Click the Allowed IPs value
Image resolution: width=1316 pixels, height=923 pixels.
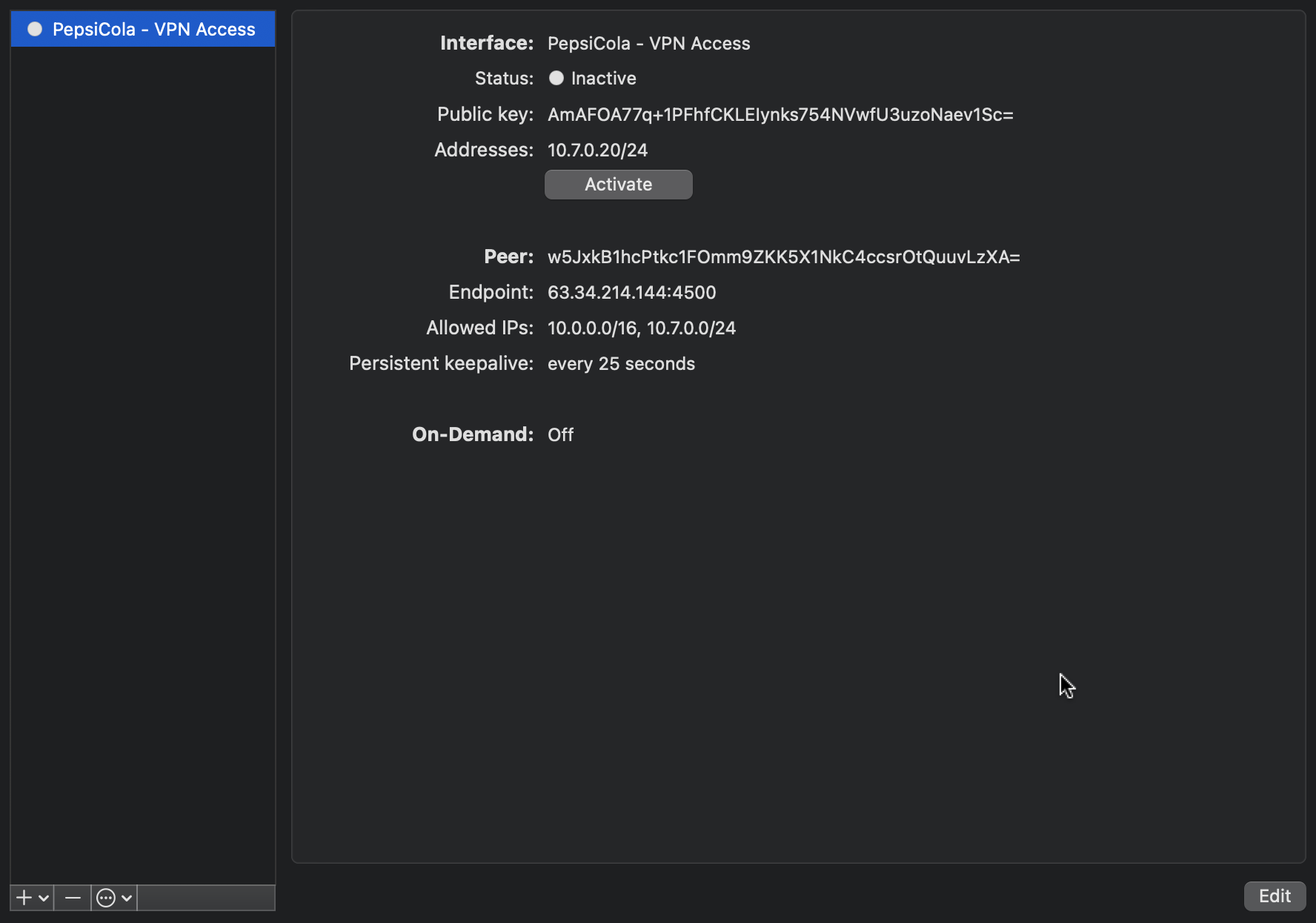click(x=641, y=328)
